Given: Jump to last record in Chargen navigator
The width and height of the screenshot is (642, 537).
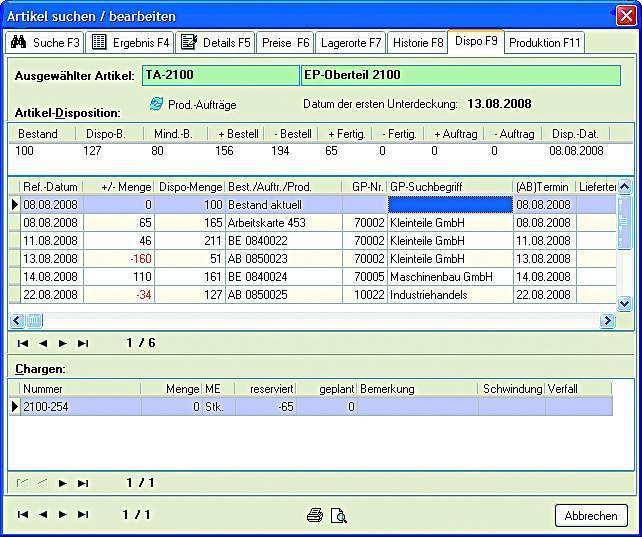Looking at the screenshot, I should (83, 483).
